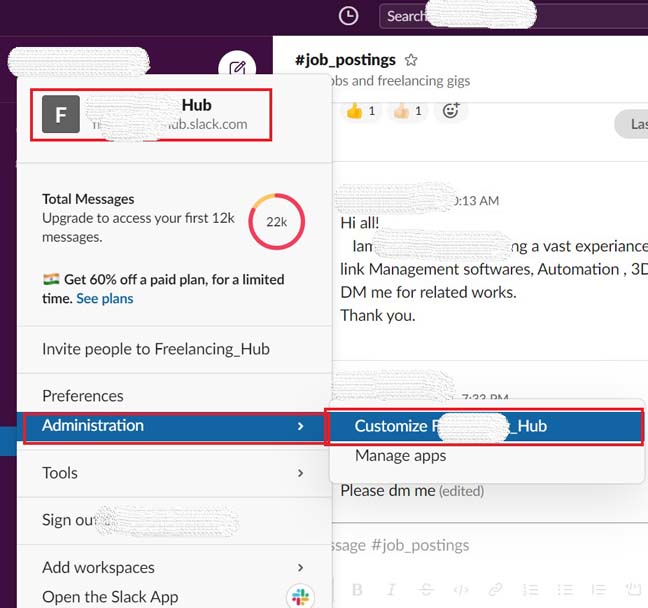Star the #job_postings channel
648x608 pixels.
pyautogui.click(x=411, y=60)
